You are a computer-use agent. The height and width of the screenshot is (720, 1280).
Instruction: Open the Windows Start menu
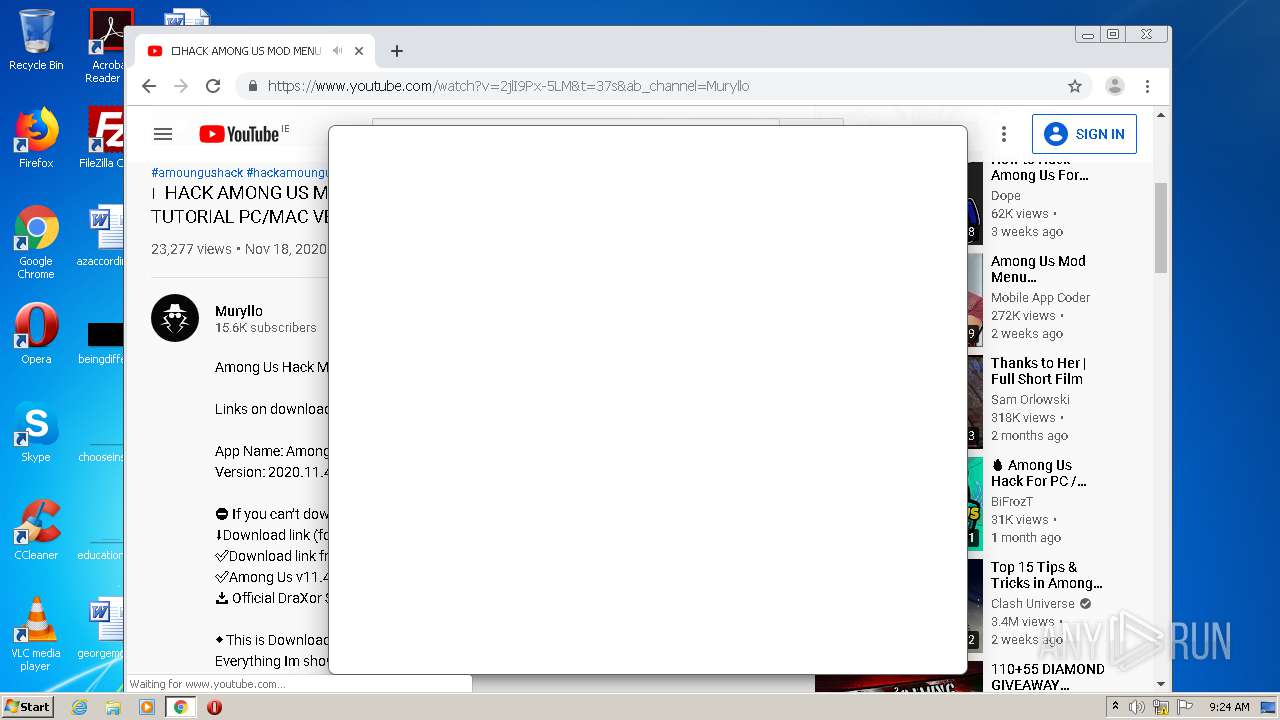click(28, 707)
